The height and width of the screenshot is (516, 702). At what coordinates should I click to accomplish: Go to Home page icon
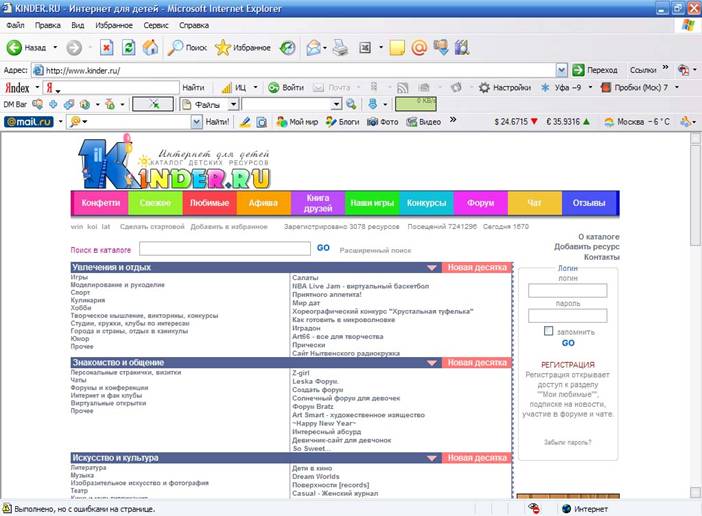coord(150,47)
